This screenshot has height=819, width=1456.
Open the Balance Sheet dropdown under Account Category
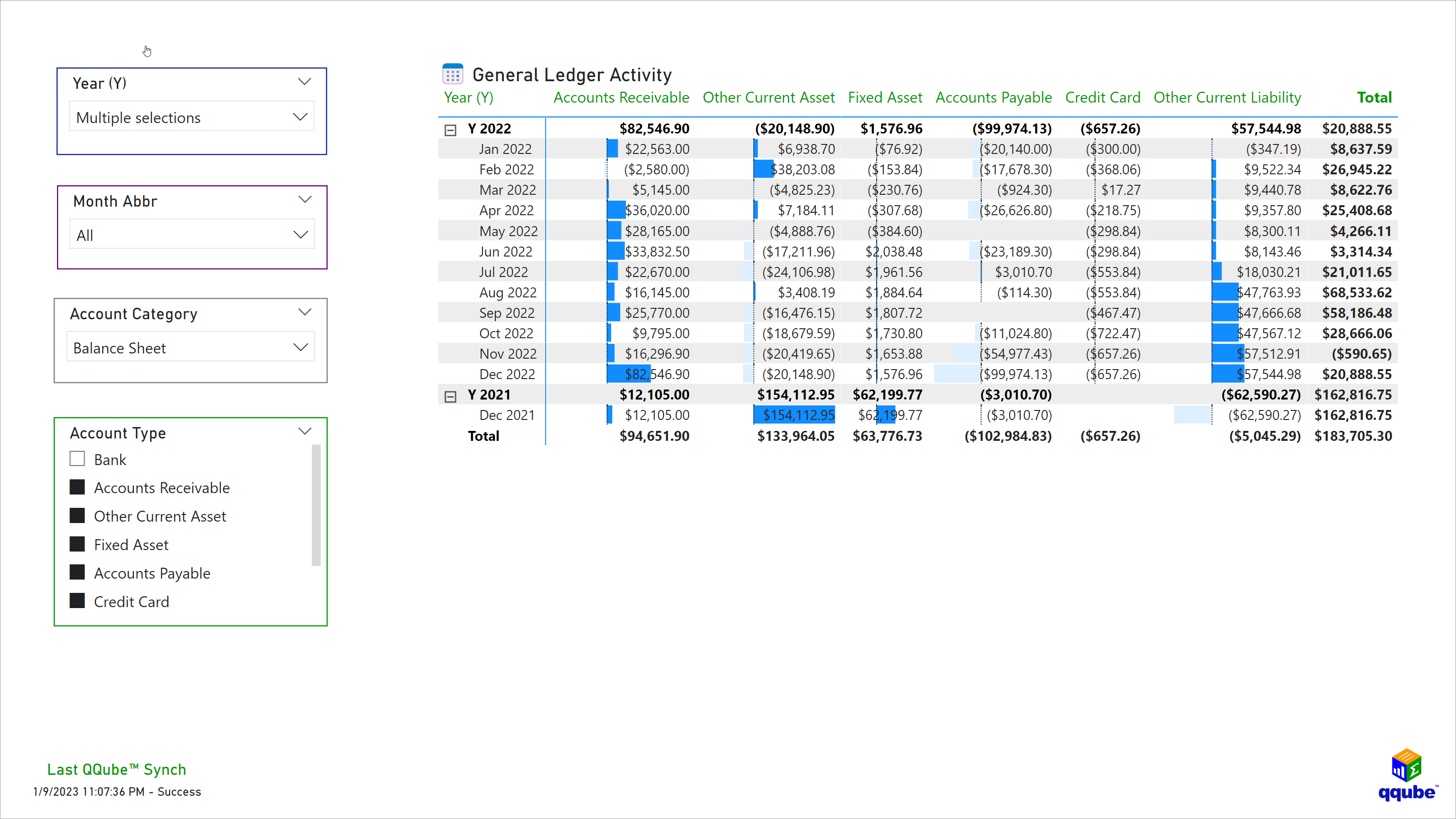click(190, 347)
